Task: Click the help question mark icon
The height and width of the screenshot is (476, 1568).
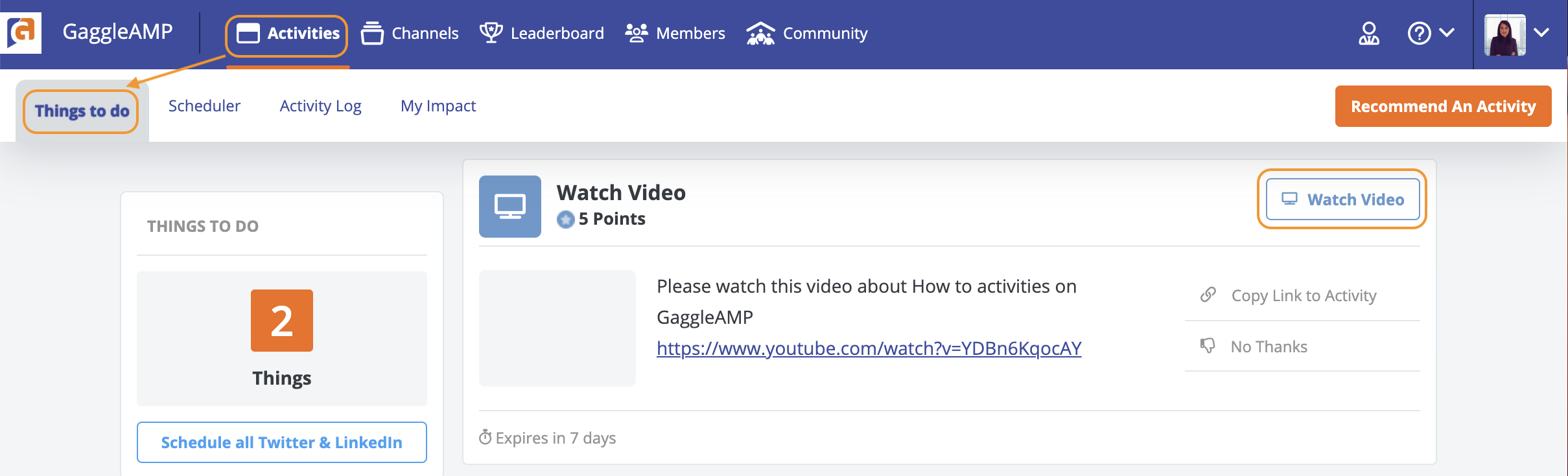Action: (x=1419, y=33)
